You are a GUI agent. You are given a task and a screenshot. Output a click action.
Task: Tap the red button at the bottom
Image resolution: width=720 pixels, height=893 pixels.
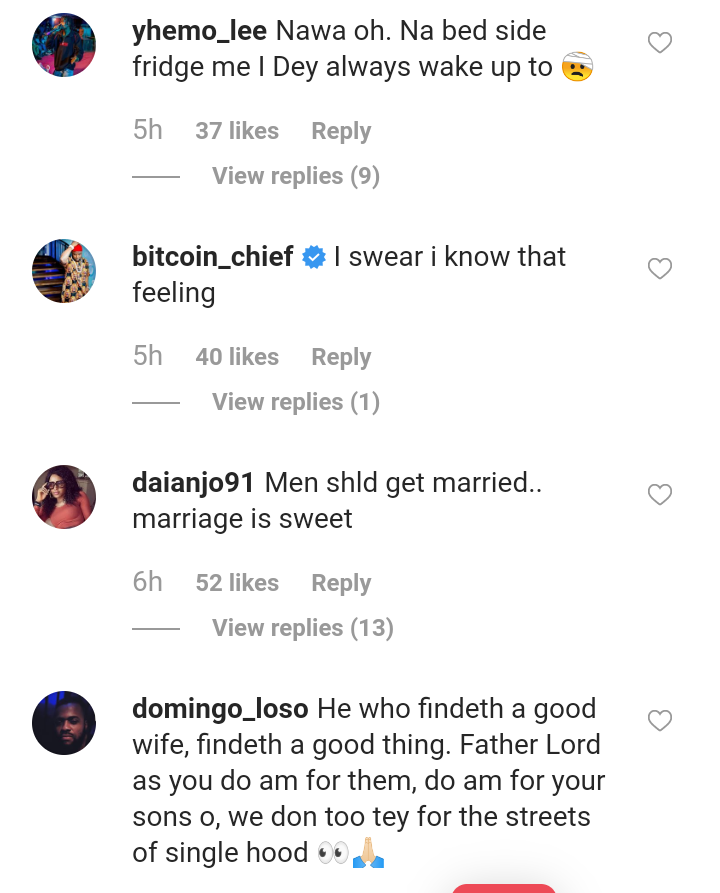pos(503,886)
